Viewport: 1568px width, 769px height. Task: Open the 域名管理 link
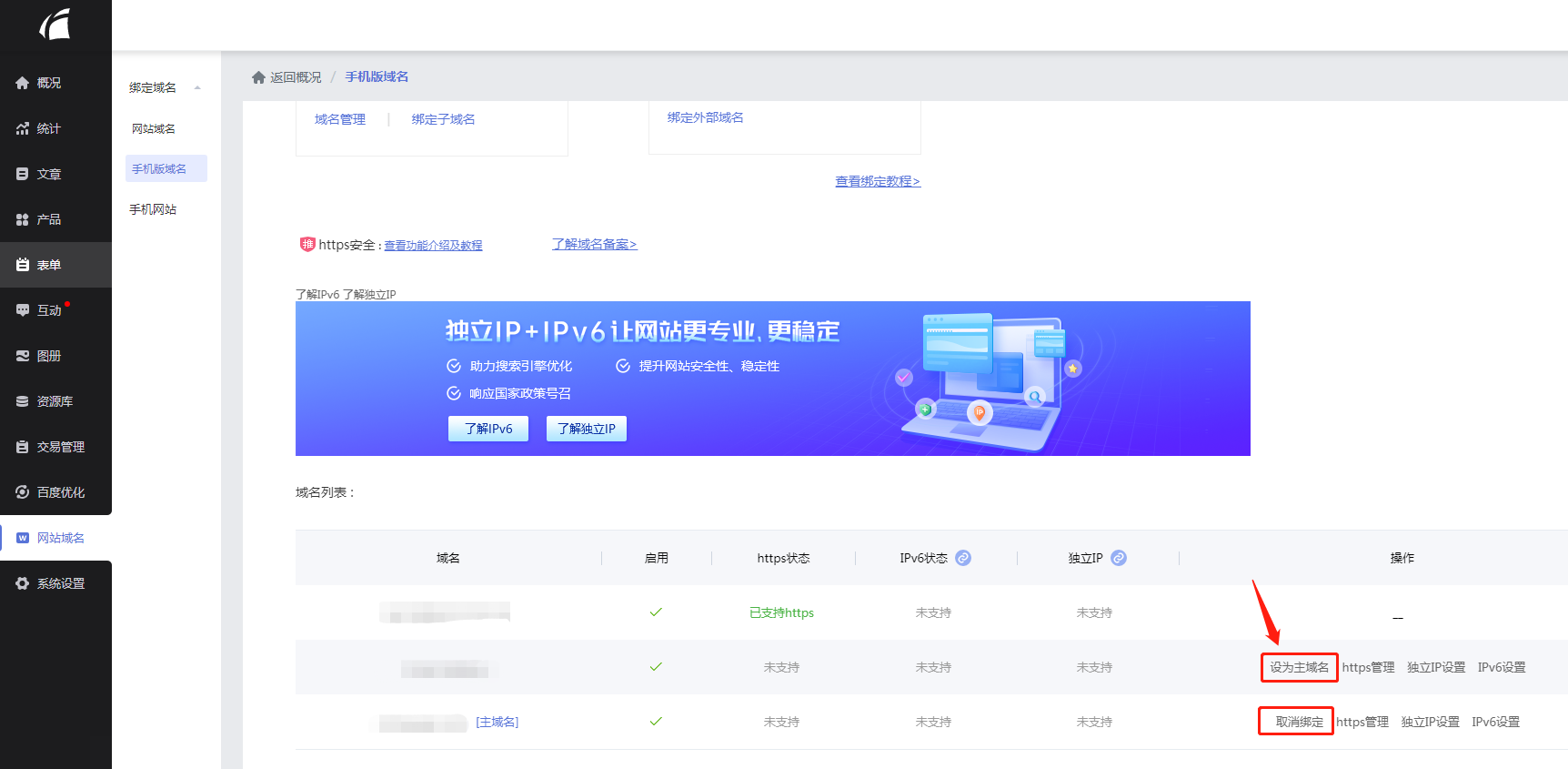340,119
